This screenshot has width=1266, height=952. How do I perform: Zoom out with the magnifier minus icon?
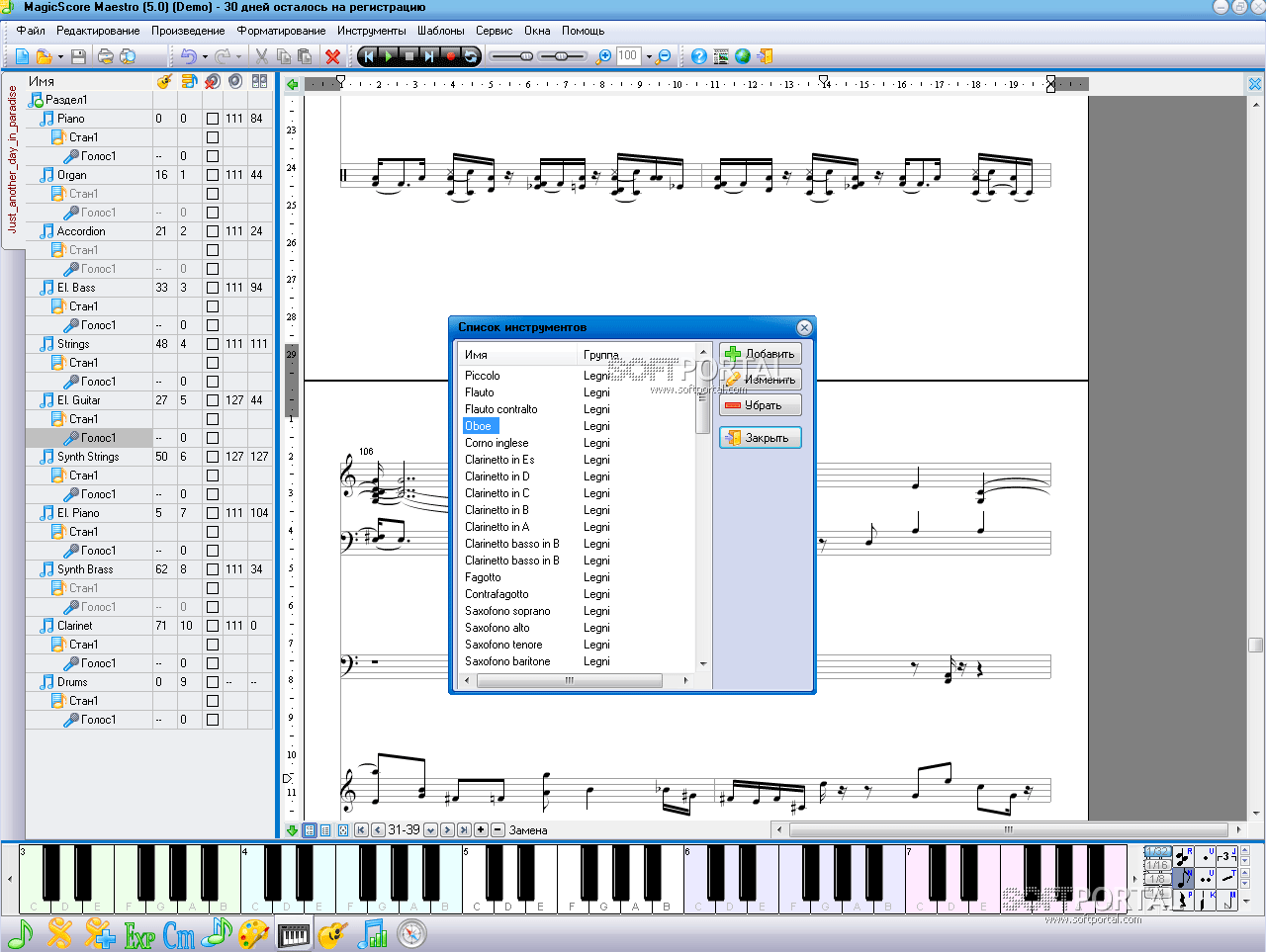tap(664, 56)
